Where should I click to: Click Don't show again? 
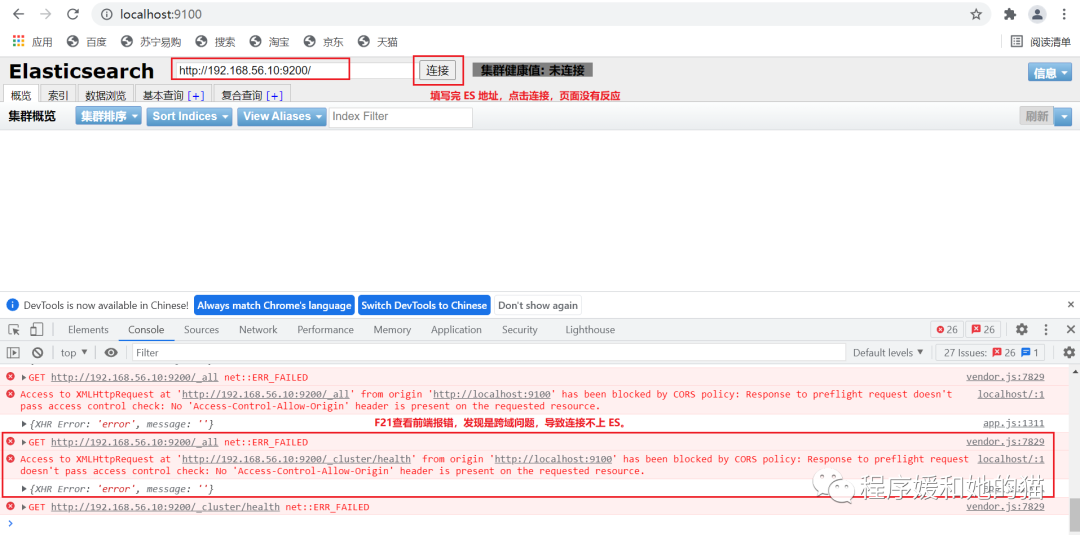coord(538,305)
